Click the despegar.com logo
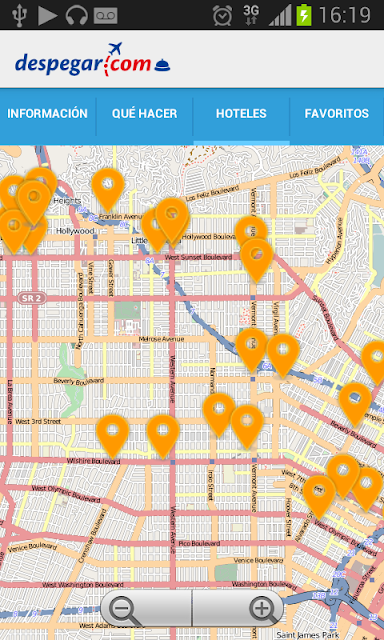Image resolution: width=384 pixels, height=640 pixels. point(93,60)
